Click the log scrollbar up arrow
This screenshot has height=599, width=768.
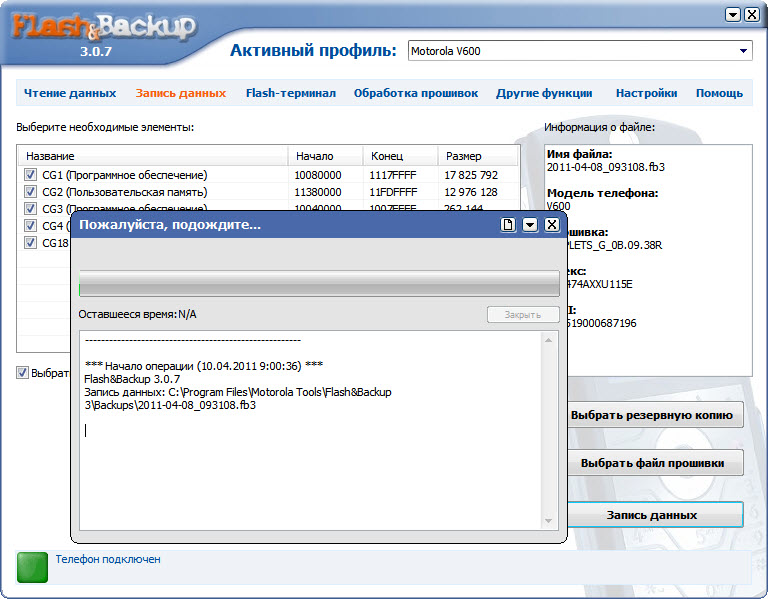point(549,340)
